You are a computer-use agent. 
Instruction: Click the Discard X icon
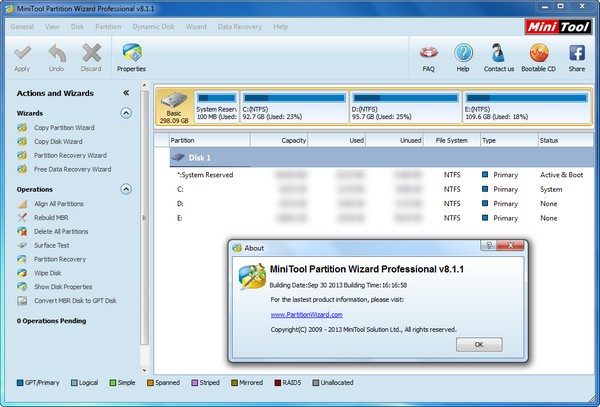[x=91, y=53]
